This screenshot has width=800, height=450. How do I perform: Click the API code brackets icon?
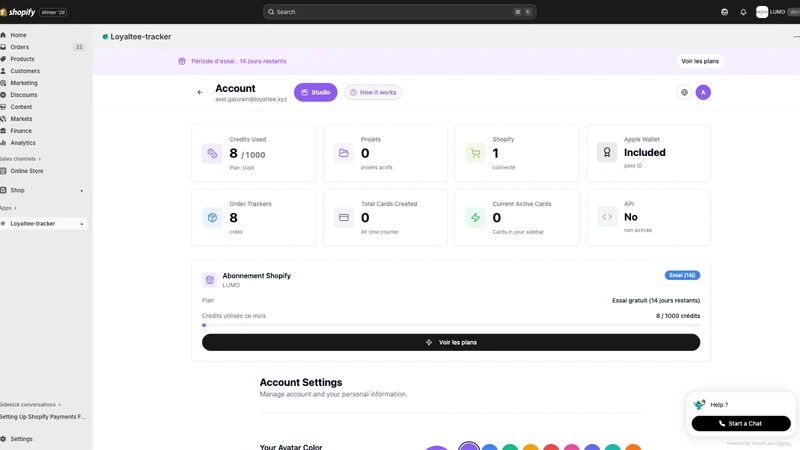pyautogui.click(x=607, y=217)
